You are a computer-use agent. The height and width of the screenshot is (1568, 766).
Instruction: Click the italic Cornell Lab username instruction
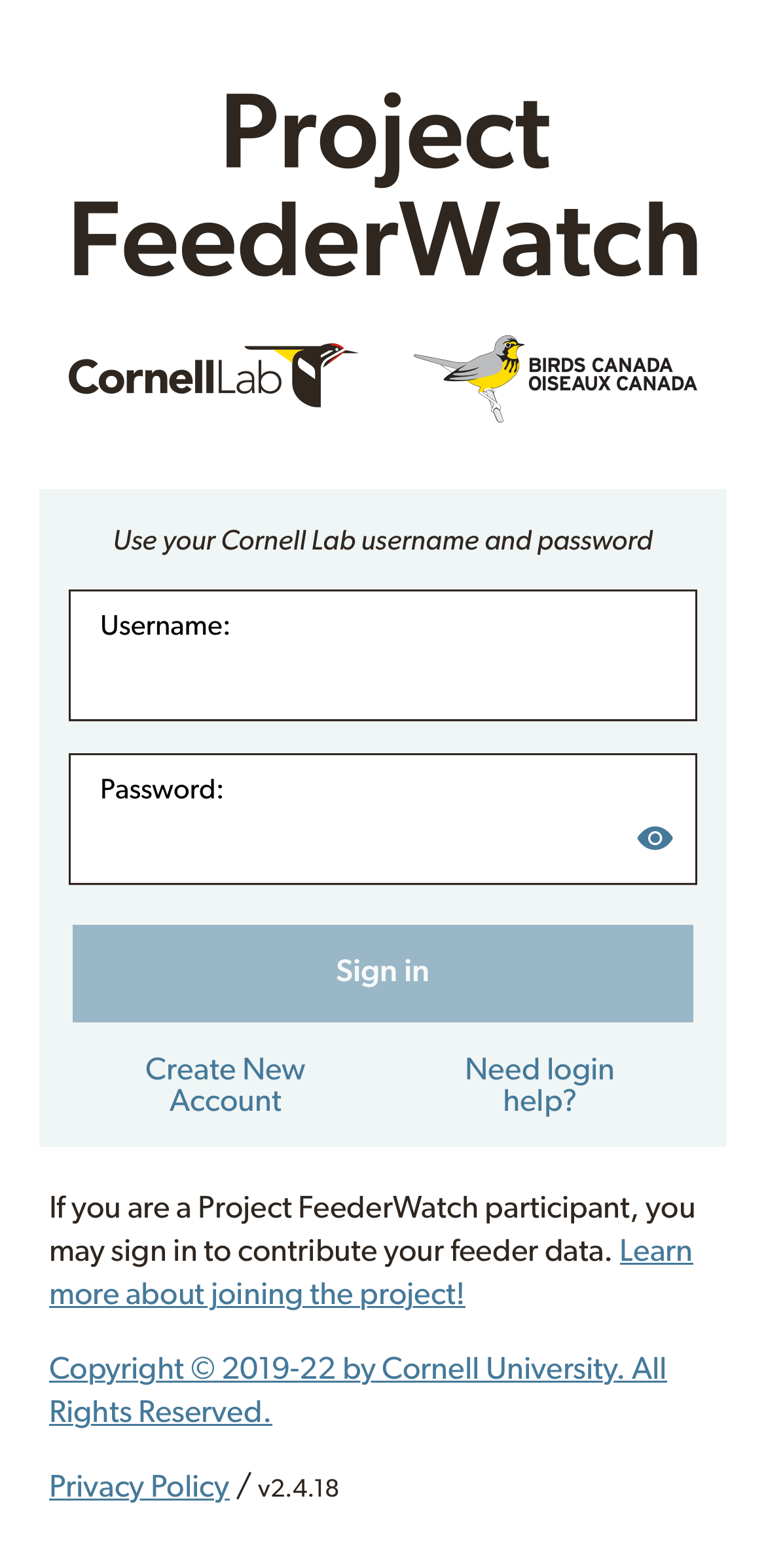coord(382,541)
